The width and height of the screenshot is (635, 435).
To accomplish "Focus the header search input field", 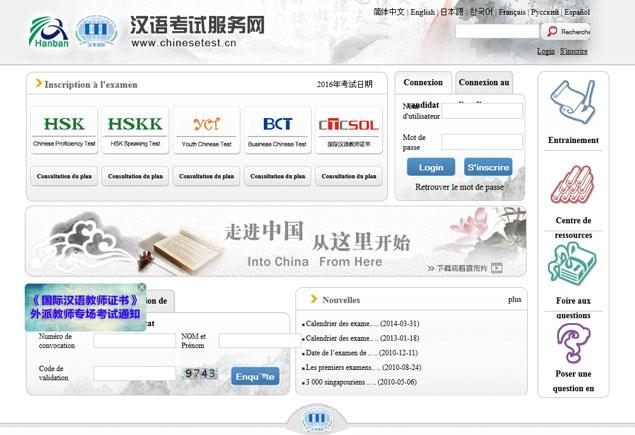I will pos(497,31).
